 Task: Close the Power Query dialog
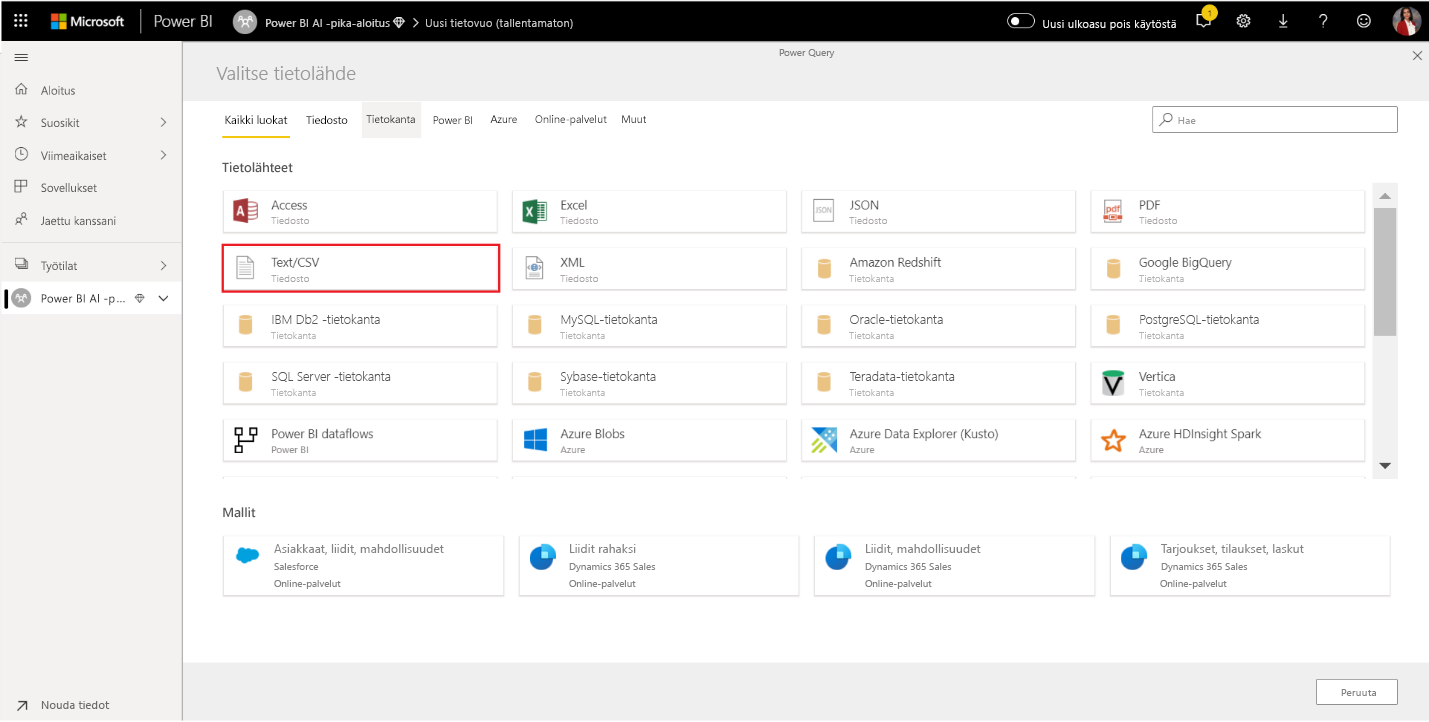click(x=1416, y=56)
